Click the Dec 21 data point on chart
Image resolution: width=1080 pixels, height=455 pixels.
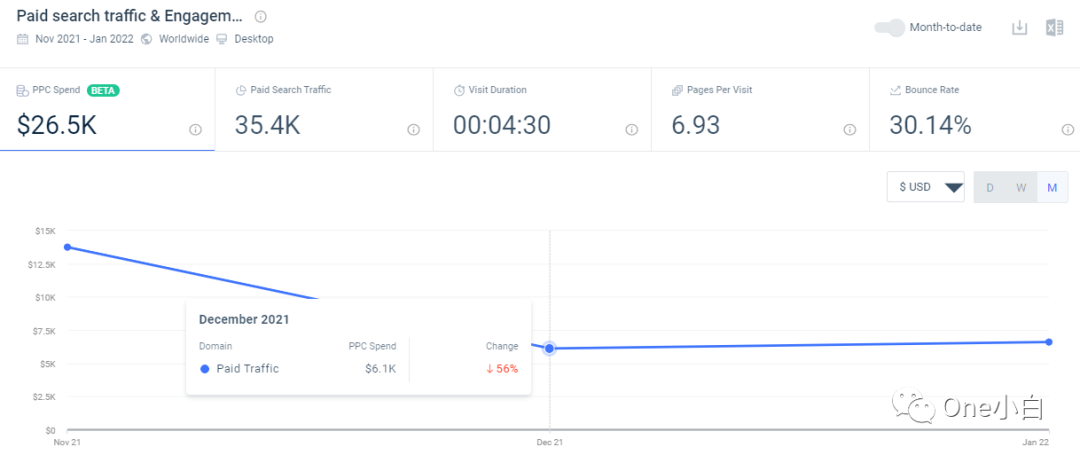coord(550,348)
